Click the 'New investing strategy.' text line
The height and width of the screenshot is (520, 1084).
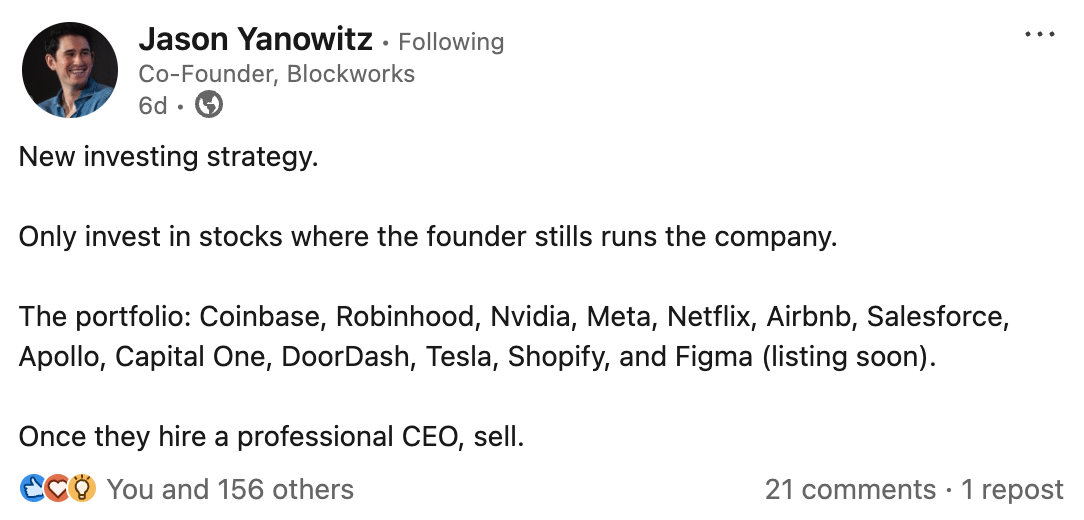pos(169,158)
